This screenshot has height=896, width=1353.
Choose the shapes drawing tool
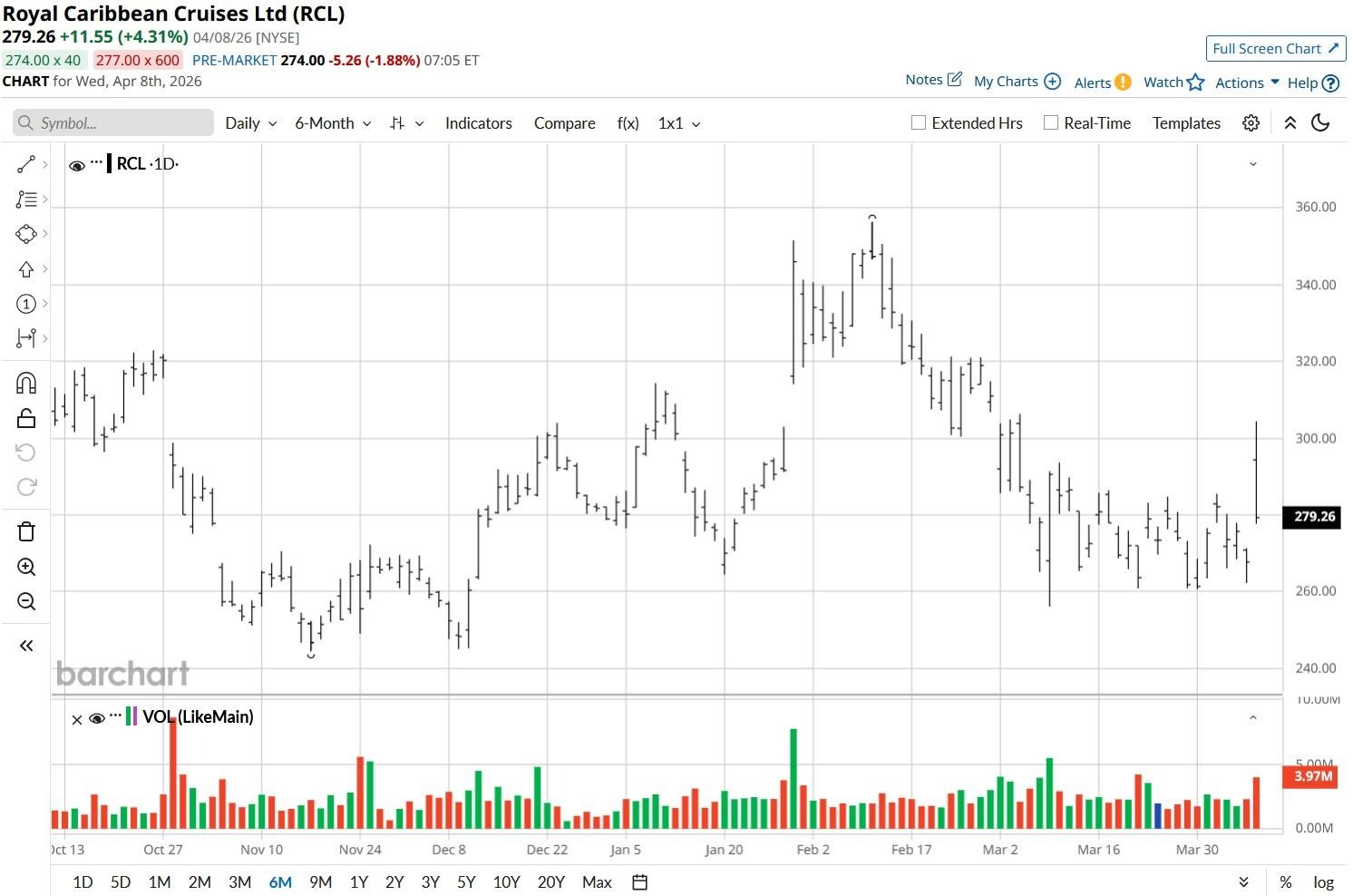click(26, 234)
